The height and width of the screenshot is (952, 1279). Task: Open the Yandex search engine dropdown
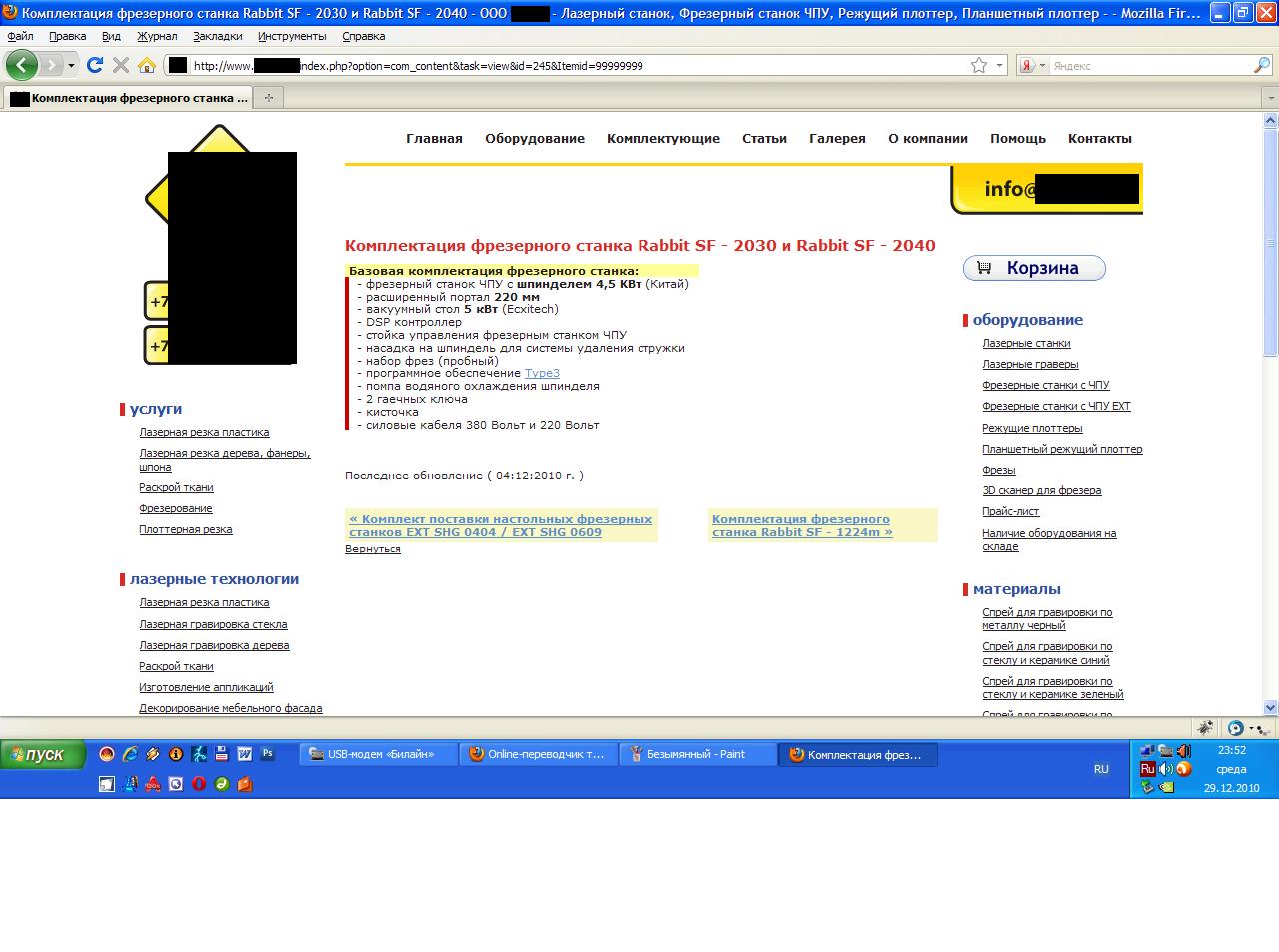coord(1042,65)
